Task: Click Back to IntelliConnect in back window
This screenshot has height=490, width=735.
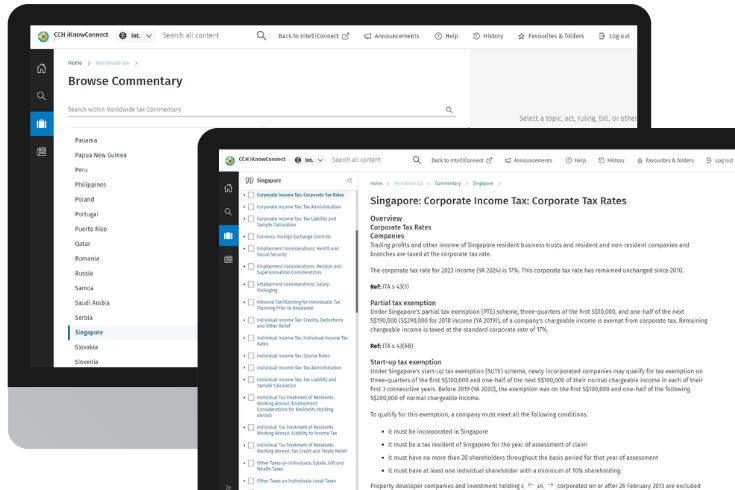Action: click(x=313, y=36)
